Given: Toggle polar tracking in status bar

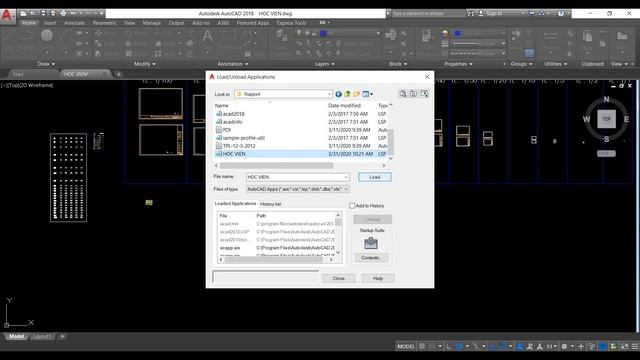Looking at the screenshot, I should (460, 347).
